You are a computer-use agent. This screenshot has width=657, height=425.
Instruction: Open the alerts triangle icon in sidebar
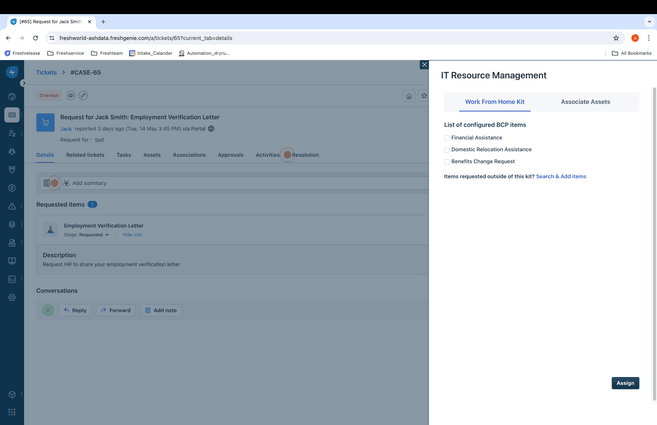pos(12,206)
